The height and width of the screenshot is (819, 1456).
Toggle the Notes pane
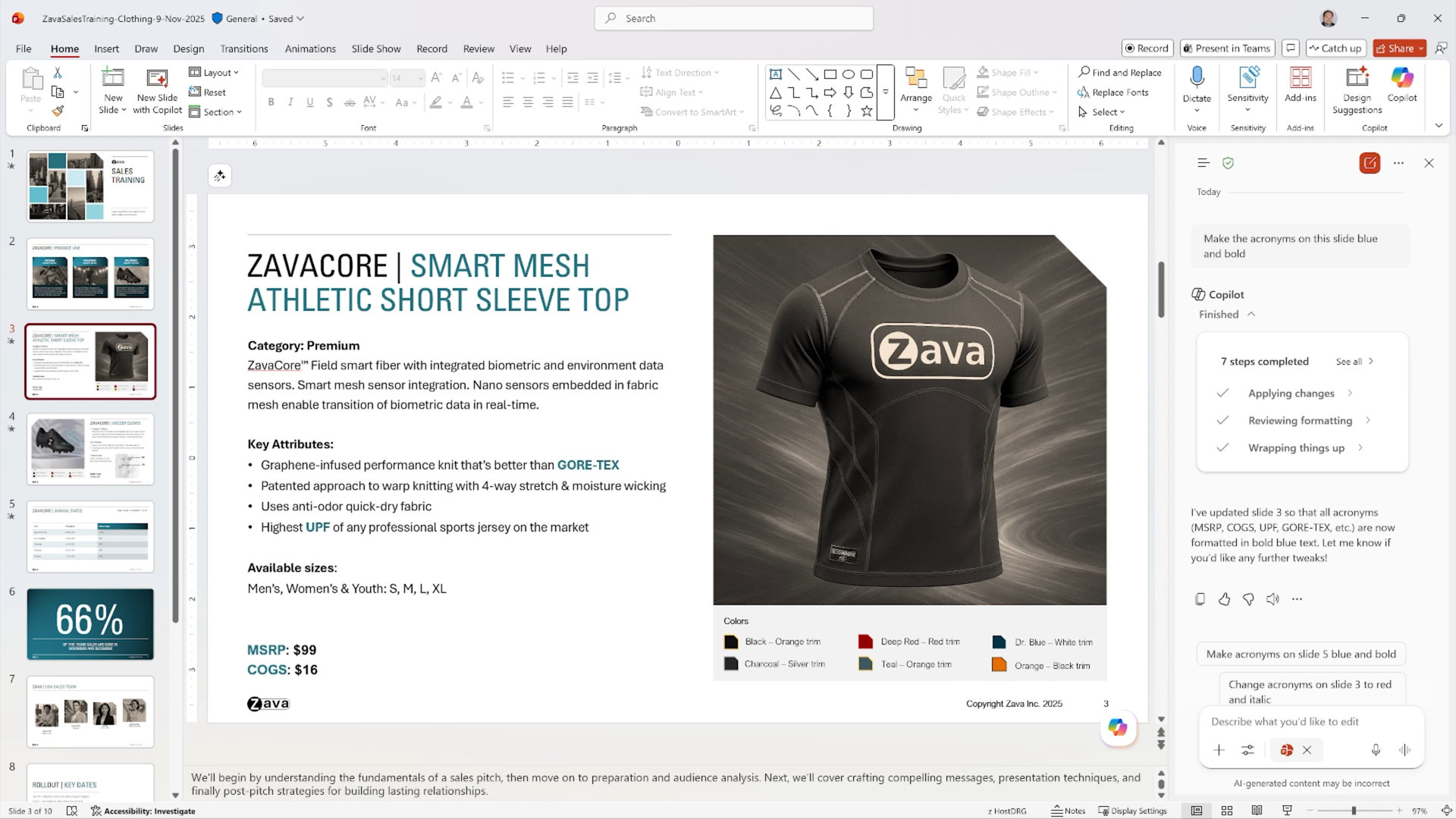1068,811
